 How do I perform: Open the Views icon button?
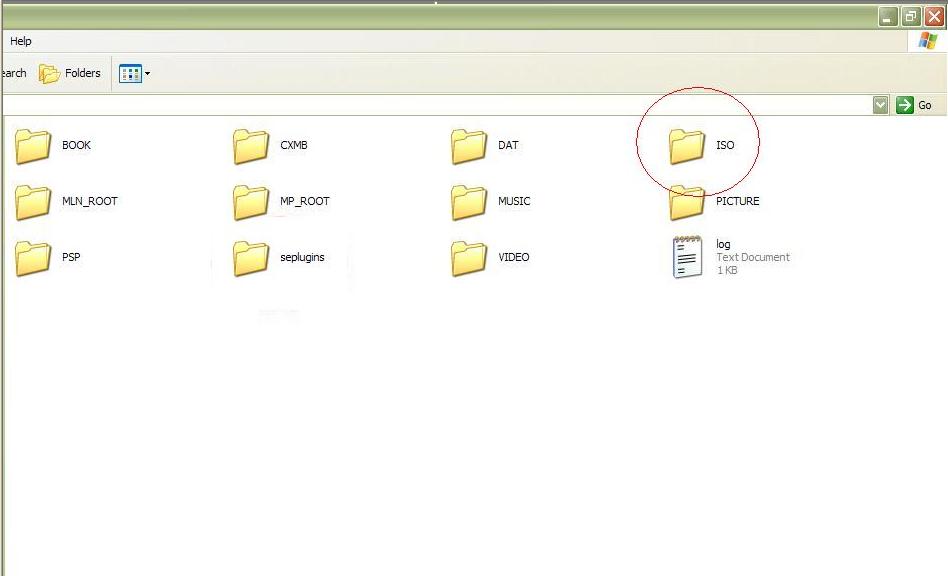click(x=130, y=74)
